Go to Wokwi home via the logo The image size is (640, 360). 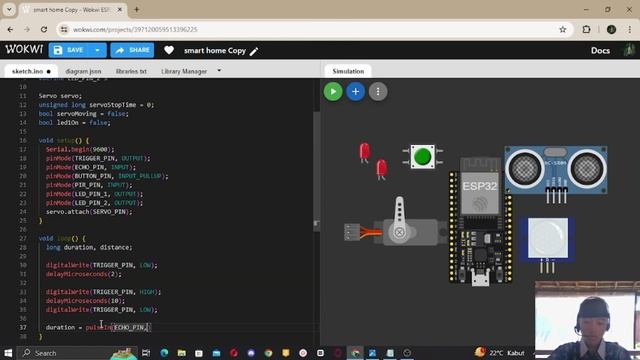tap(24, 49)
